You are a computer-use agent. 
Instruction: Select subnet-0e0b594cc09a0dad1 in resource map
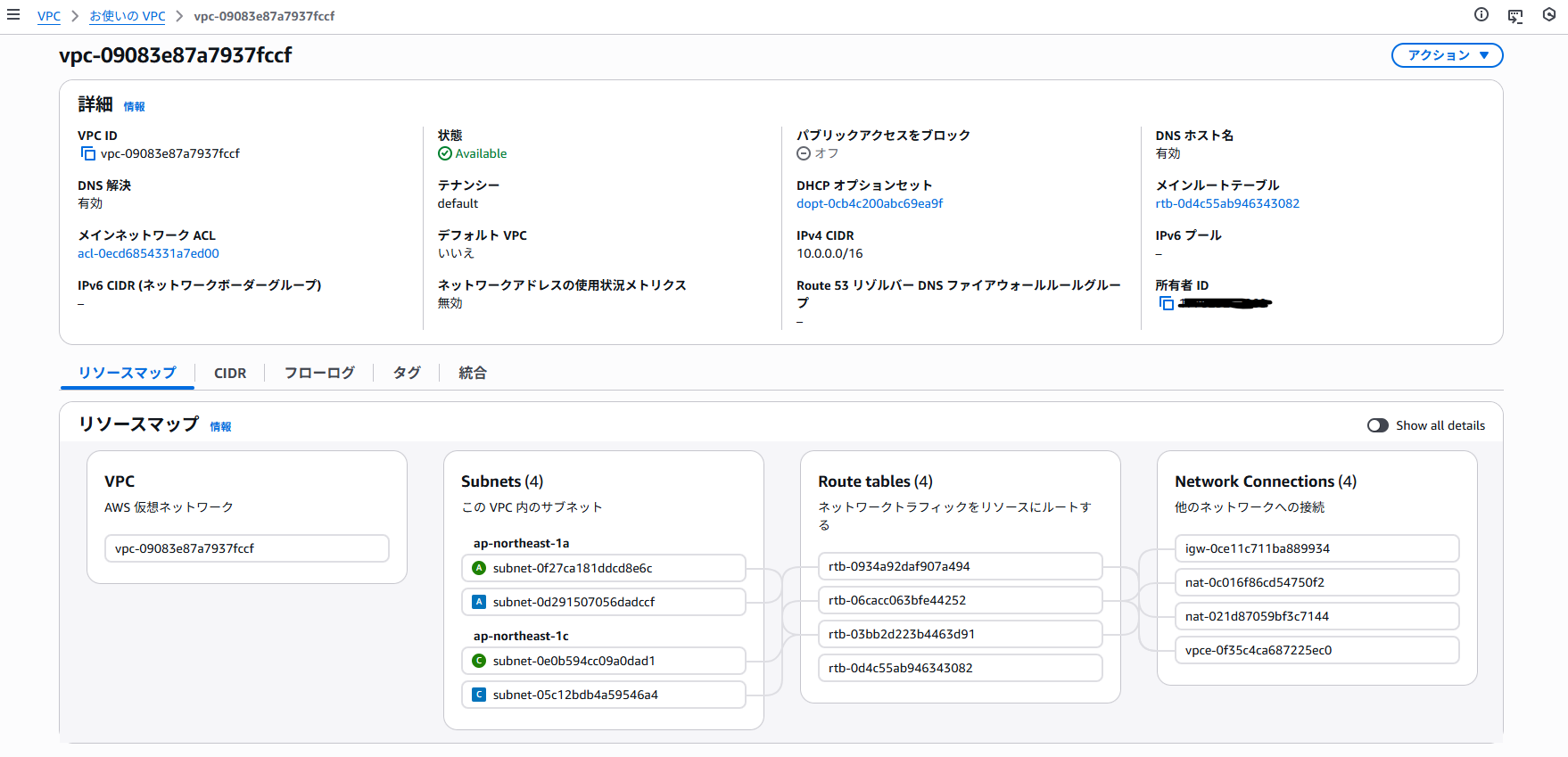click(x=604, y=661)
